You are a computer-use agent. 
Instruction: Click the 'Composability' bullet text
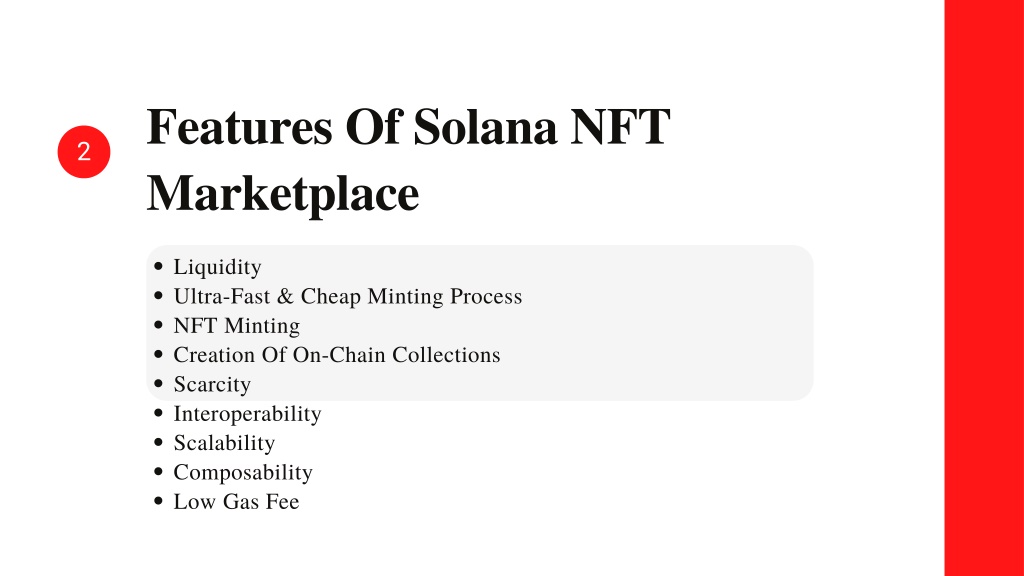pos(243,473)
